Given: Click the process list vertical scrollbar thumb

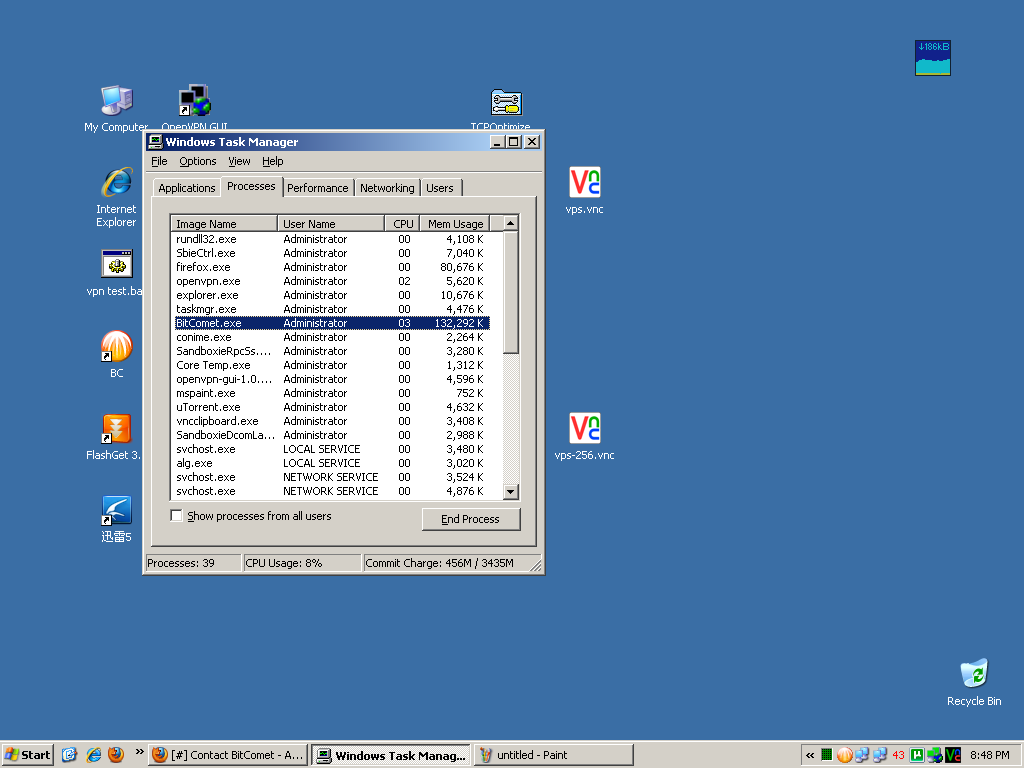Looking at the screenshot, I should click(x=511, y=293).
